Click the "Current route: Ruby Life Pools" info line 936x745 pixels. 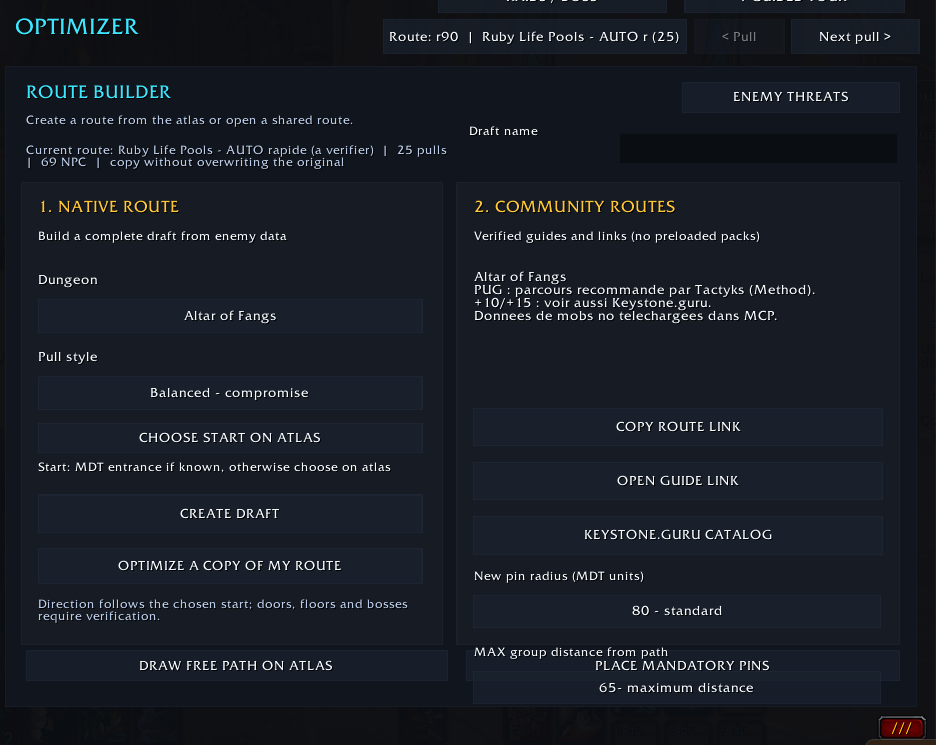pyautogui.click(x=236, y=156)
